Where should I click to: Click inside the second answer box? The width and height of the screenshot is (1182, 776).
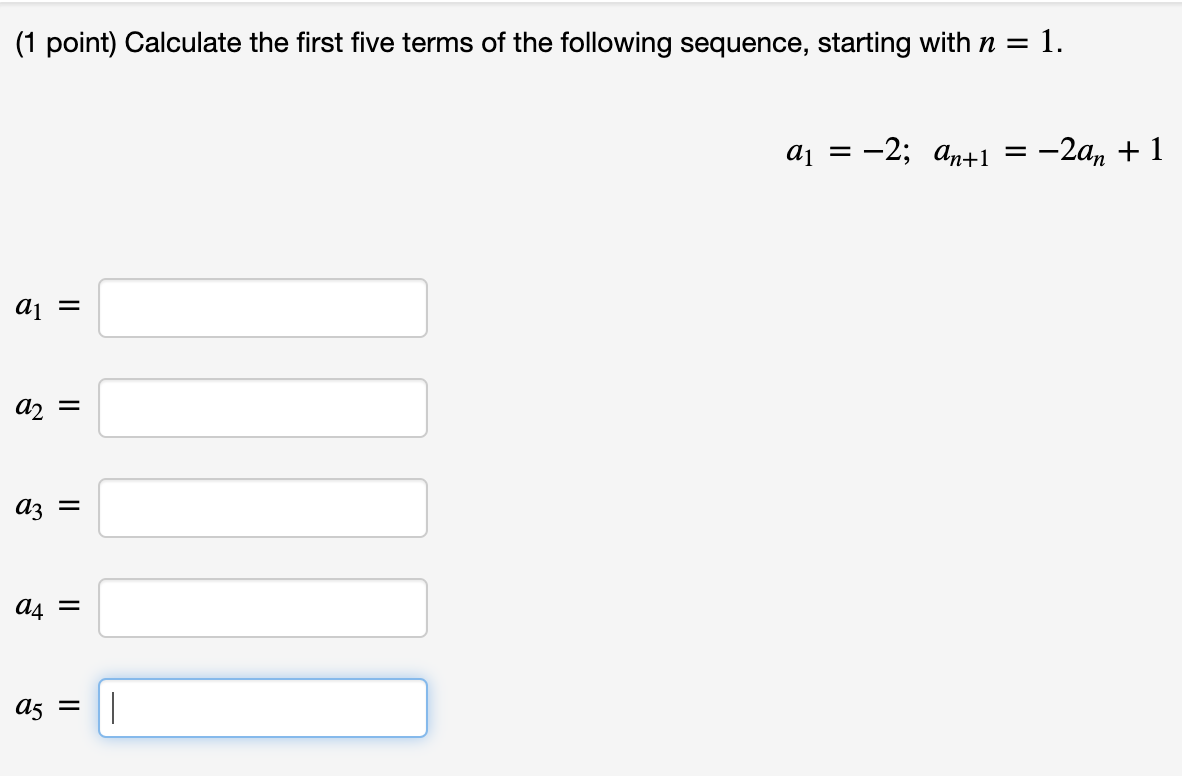(262, 407)
